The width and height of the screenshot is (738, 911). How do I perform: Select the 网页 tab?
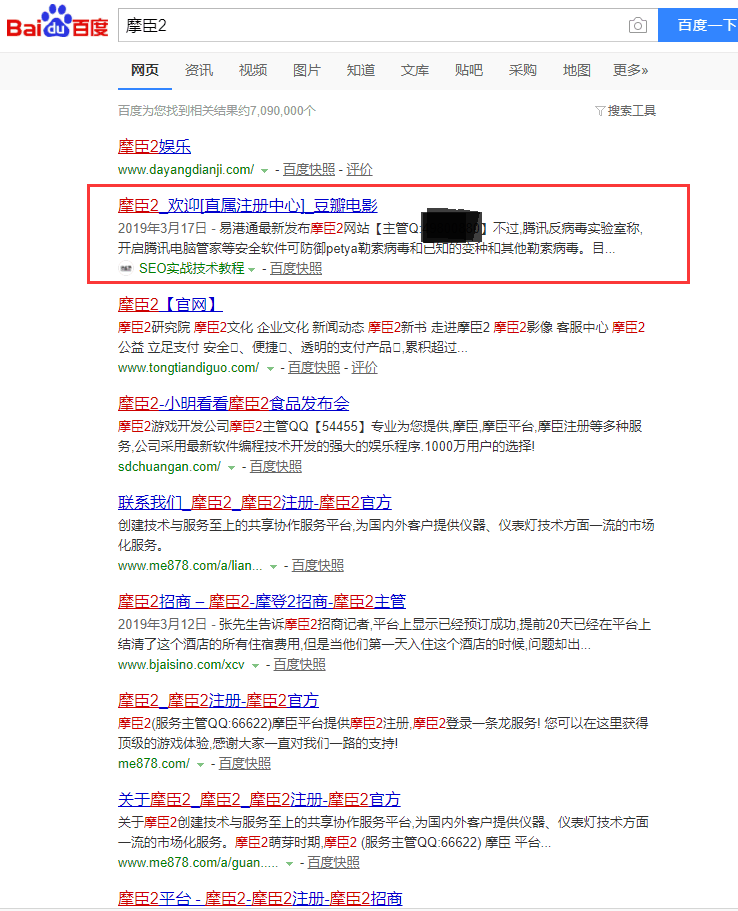145,70
